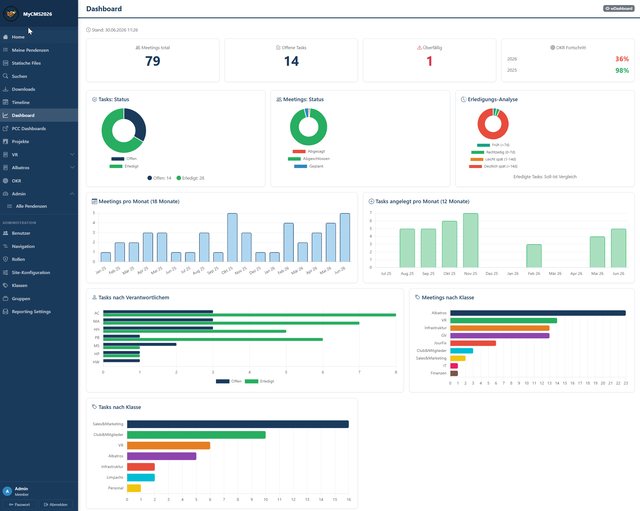Click the Admin user avatar circle
The width and height of the screenshot is (640, 511).
pyautogui.click(x=7, y=491)
